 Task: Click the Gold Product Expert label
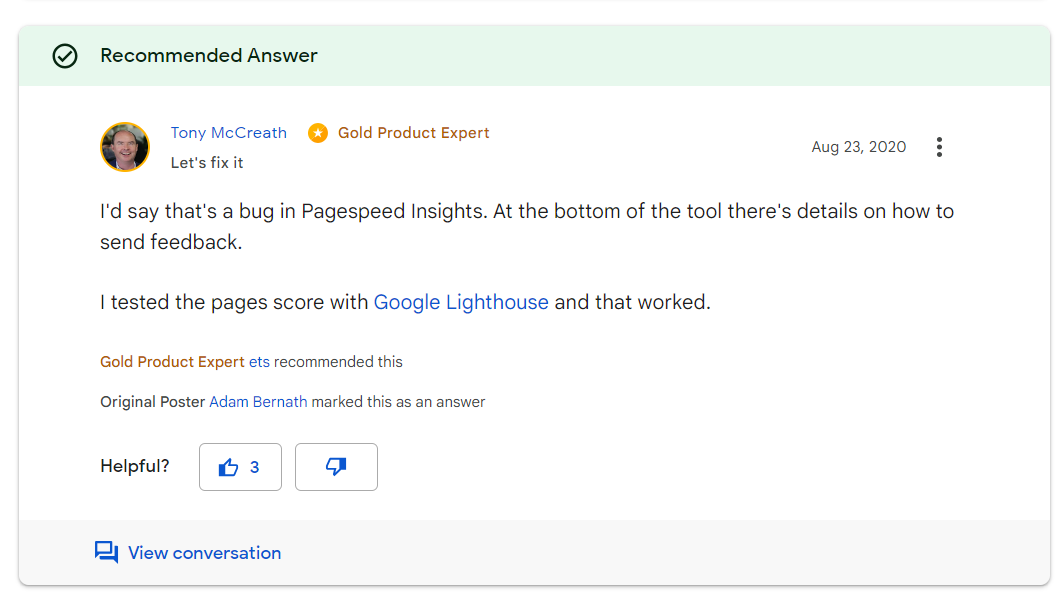(414, 132)
